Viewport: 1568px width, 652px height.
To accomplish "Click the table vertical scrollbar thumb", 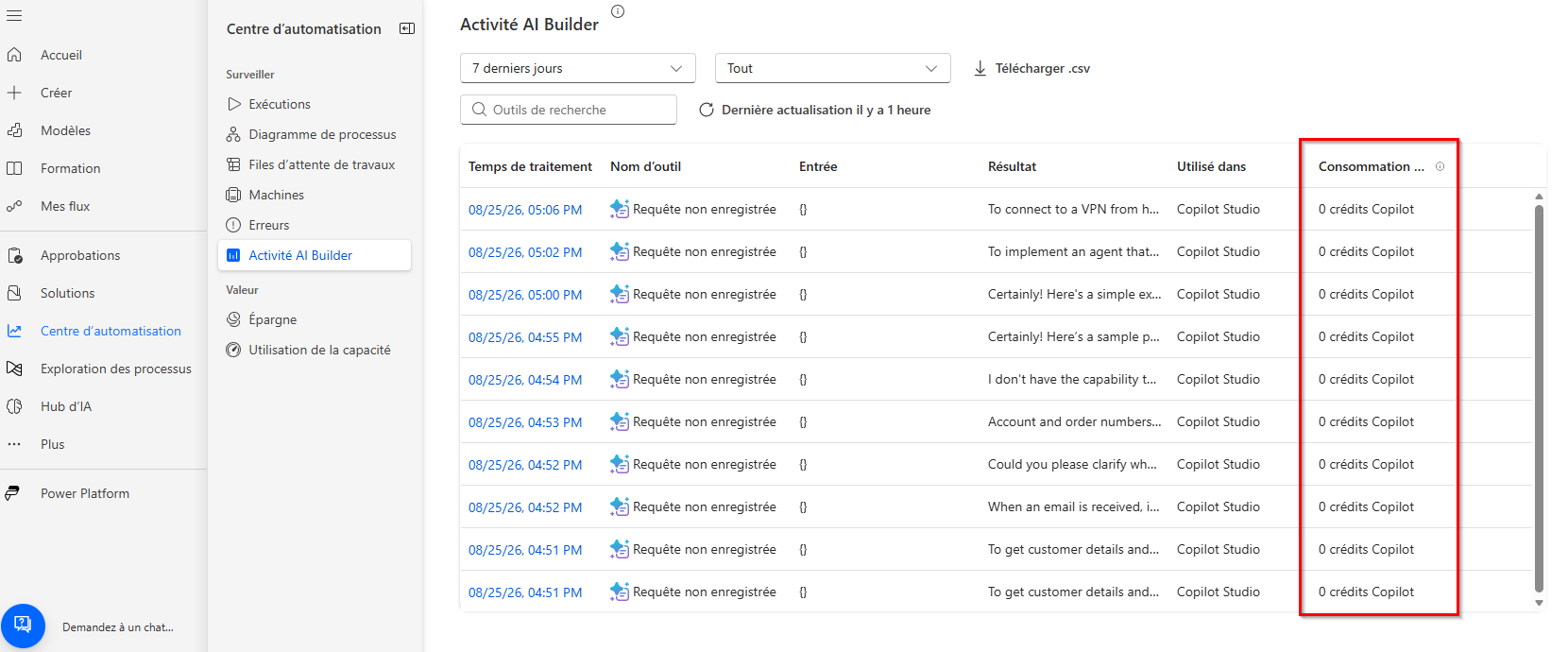I will pyautogui.click(x=1539, y=397).
